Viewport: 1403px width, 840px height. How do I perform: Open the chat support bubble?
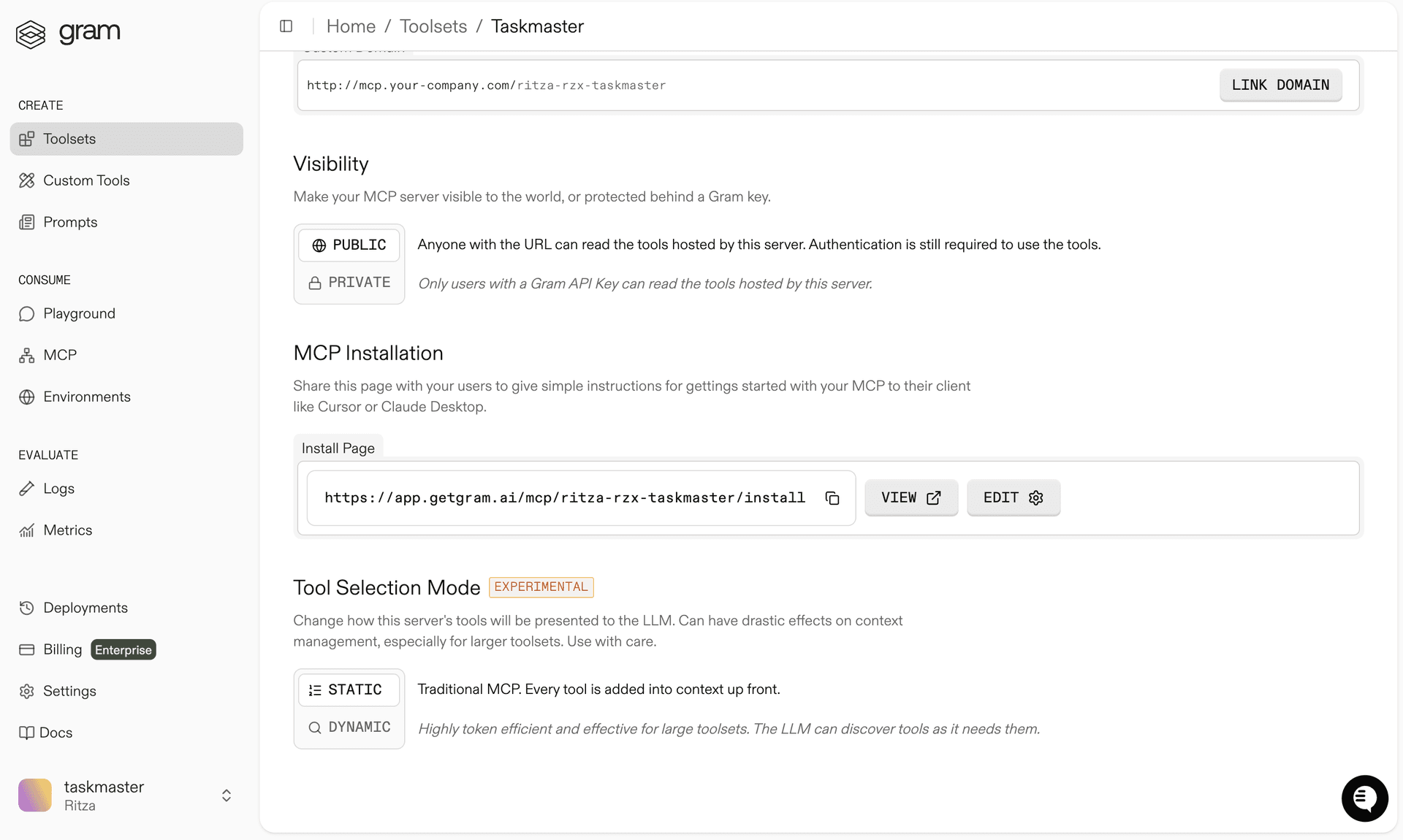click(1364, 798)
